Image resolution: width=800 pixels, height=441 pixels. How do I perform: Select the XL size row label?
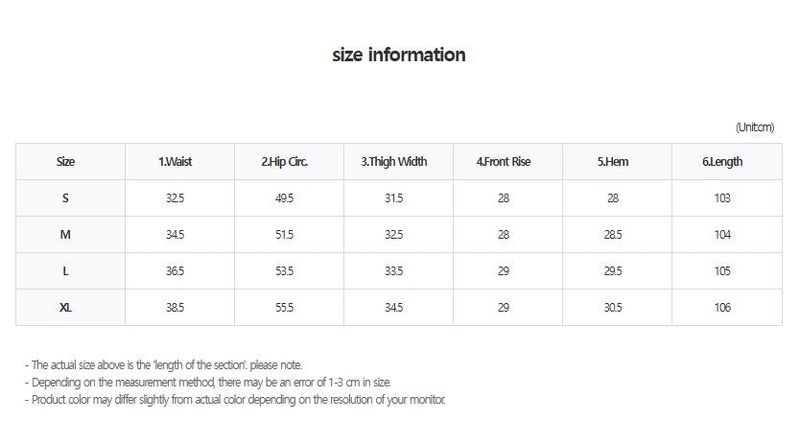(x=65, y=308)
